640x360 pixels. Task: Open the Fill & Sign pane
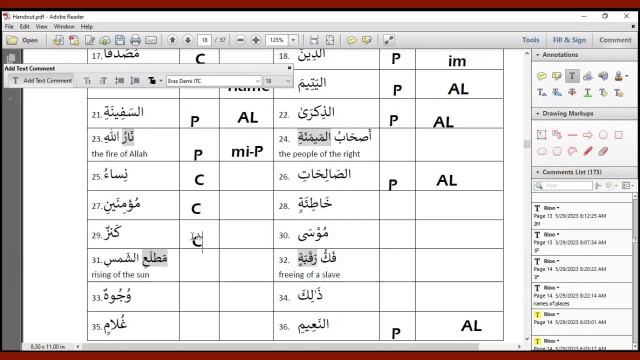pyautogui.click(x=569, y=40)
